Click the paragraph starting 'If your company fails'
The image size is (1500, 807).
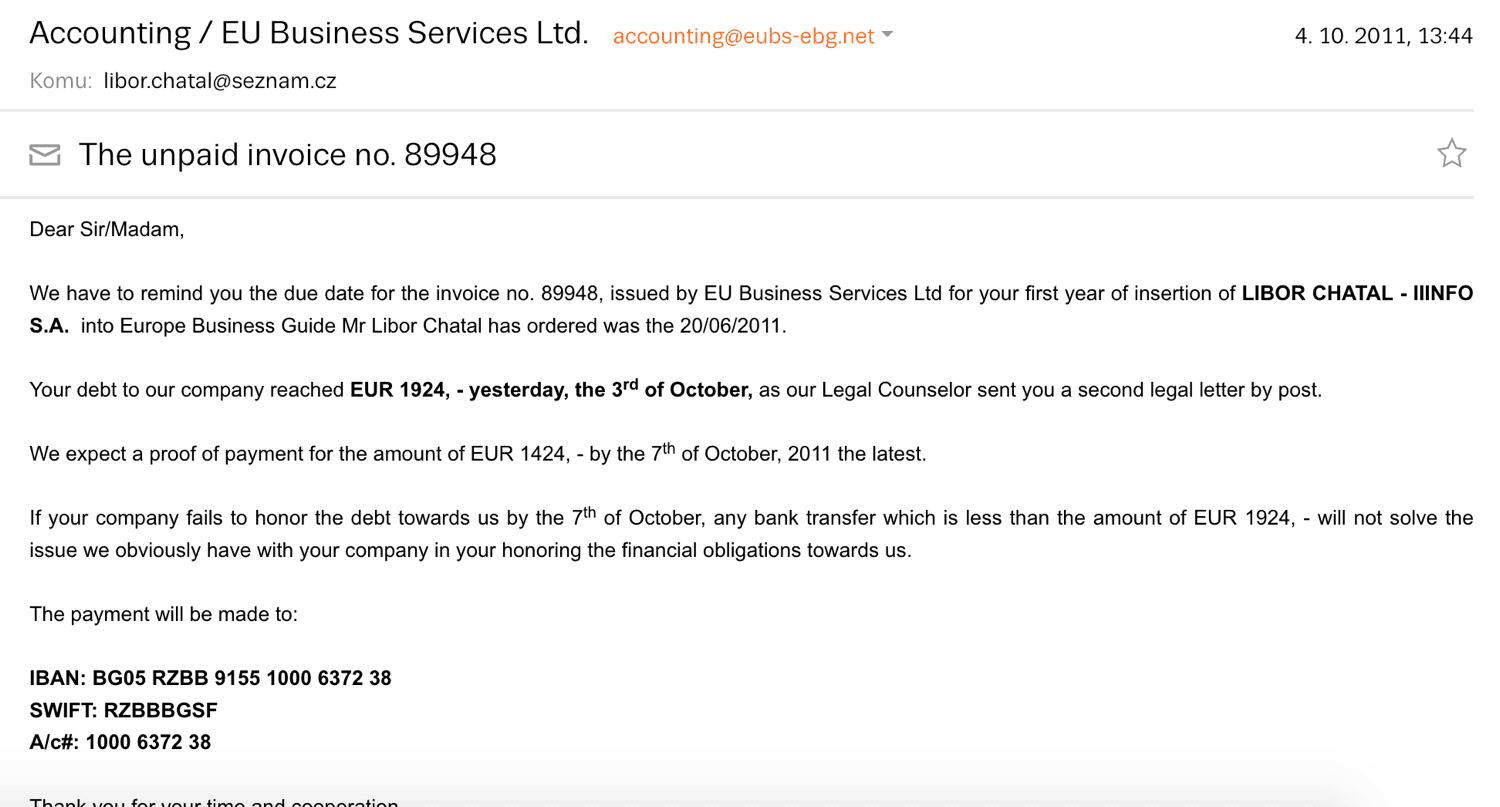pos(751,533)
